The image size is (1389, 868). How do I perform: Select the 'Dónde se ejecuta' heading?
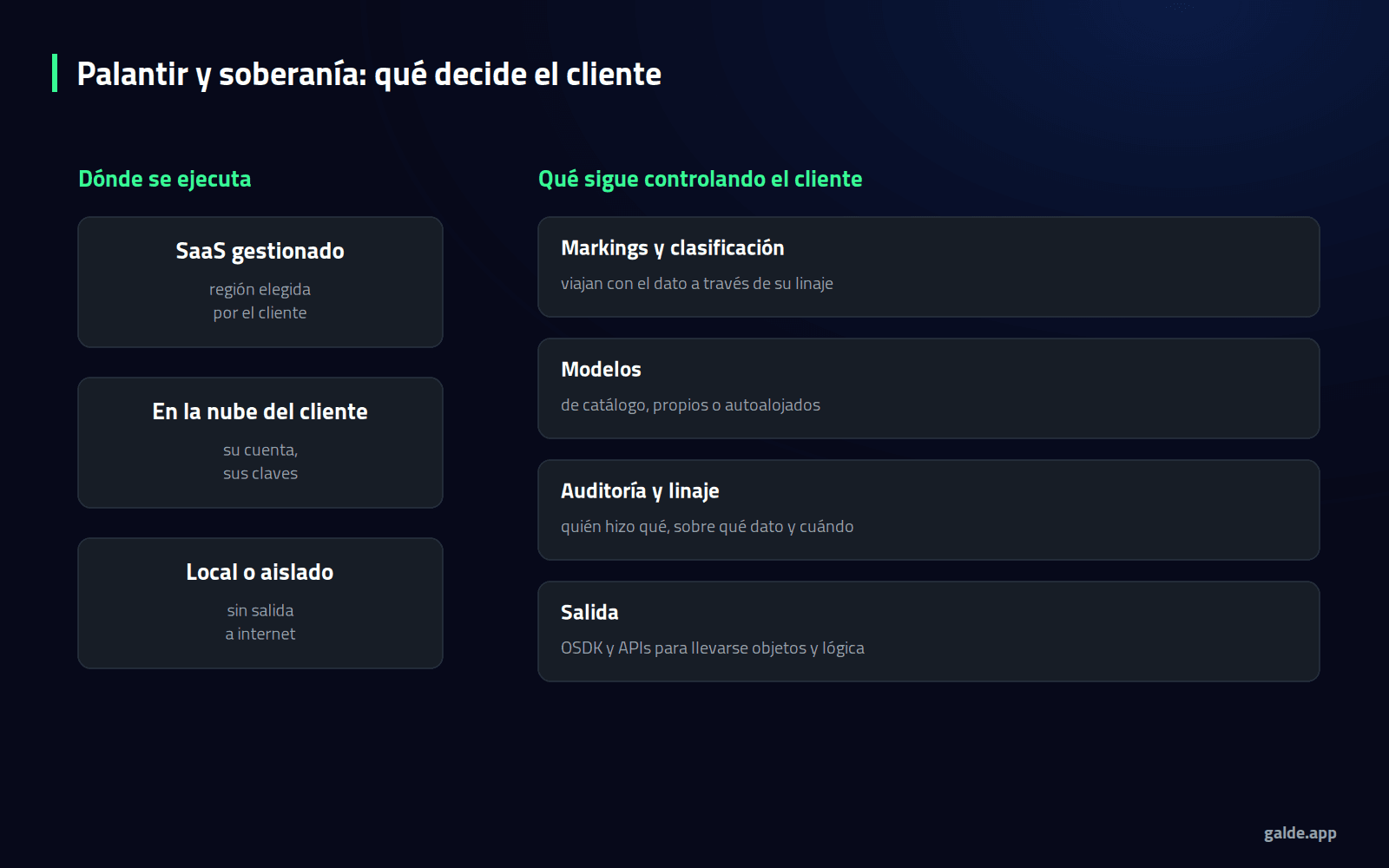coord(165,179)
